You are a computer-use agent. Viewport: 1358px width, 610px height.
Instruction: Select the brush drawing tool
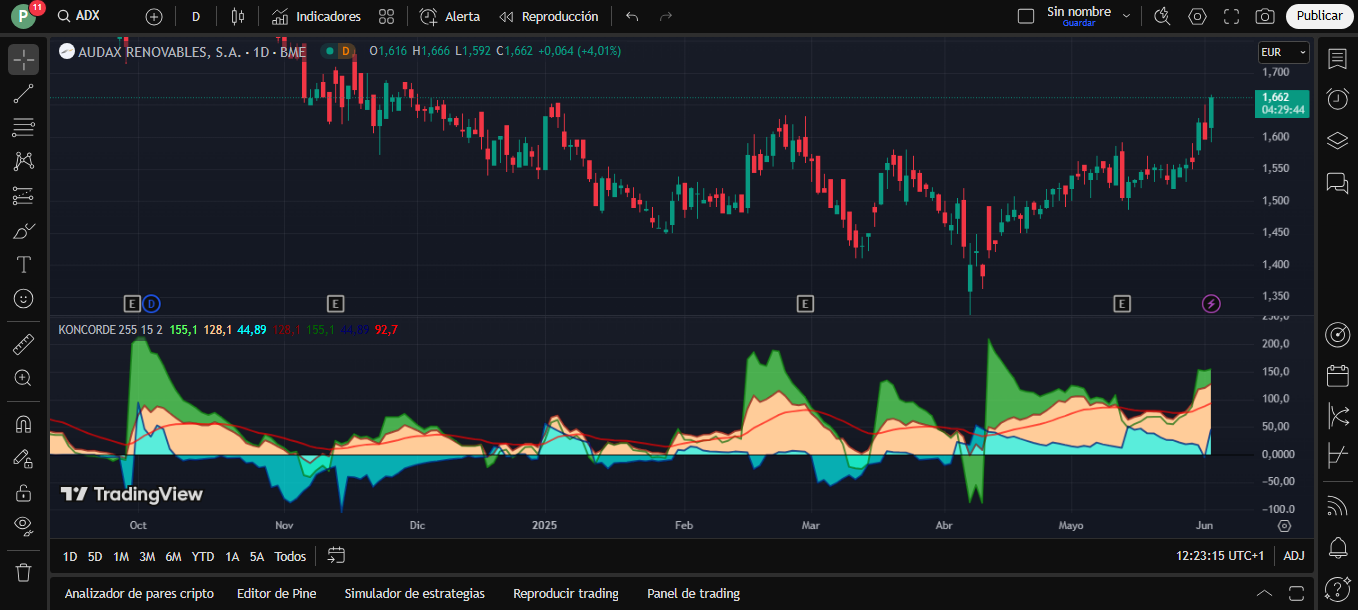[x=24, y=230]
